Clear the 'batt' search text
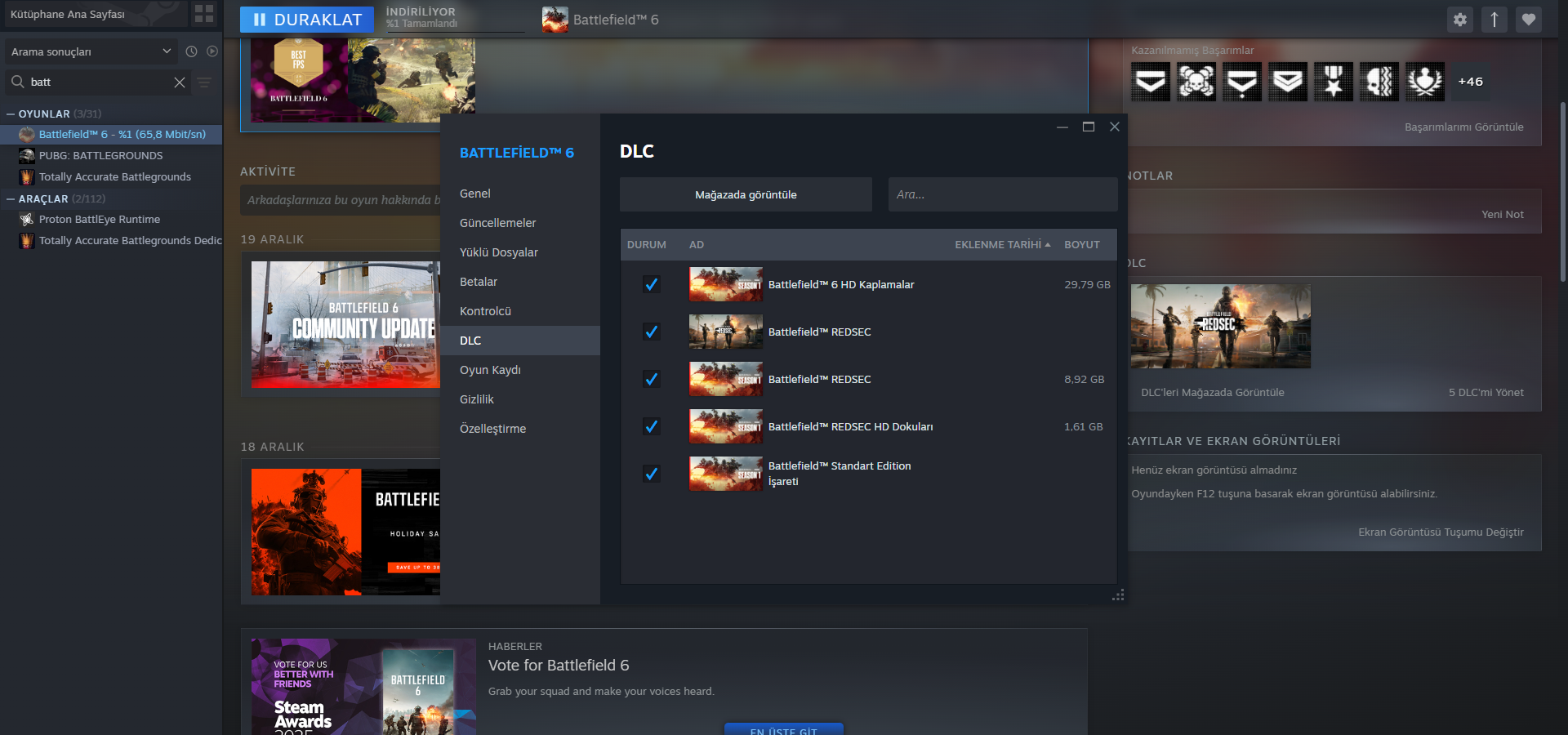 tap(180, 82)
